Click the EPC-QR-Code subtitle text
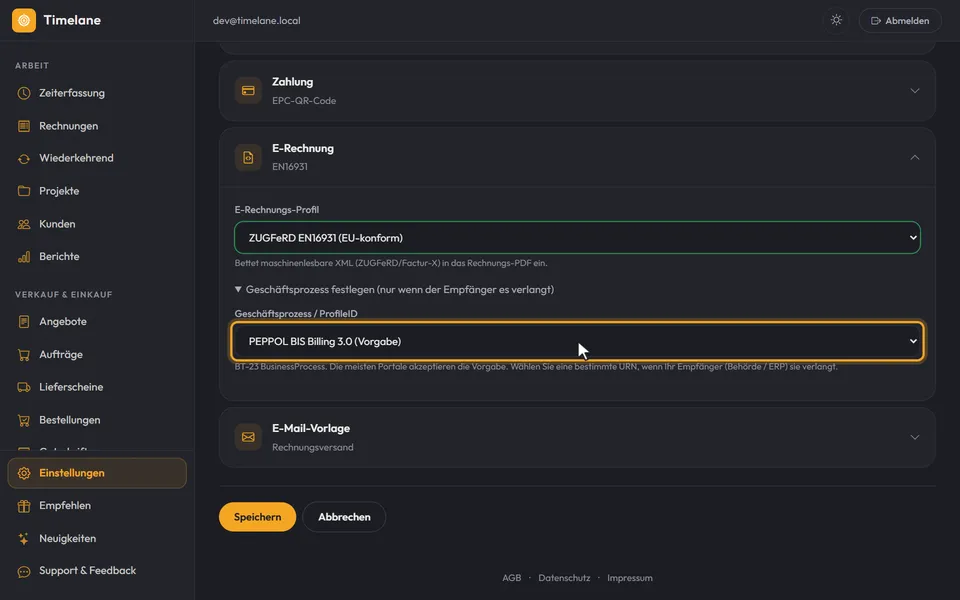960x600 pixels. pyautogui.click(x=304, y=100)
